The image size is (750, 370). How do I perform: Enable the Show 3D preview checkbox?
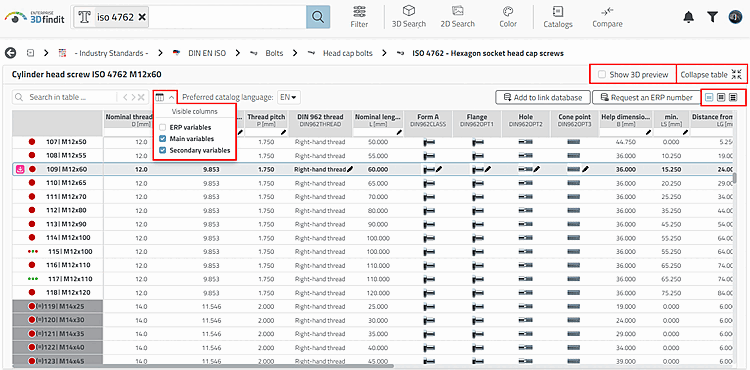pyautogui.click(x=602, y=75)
